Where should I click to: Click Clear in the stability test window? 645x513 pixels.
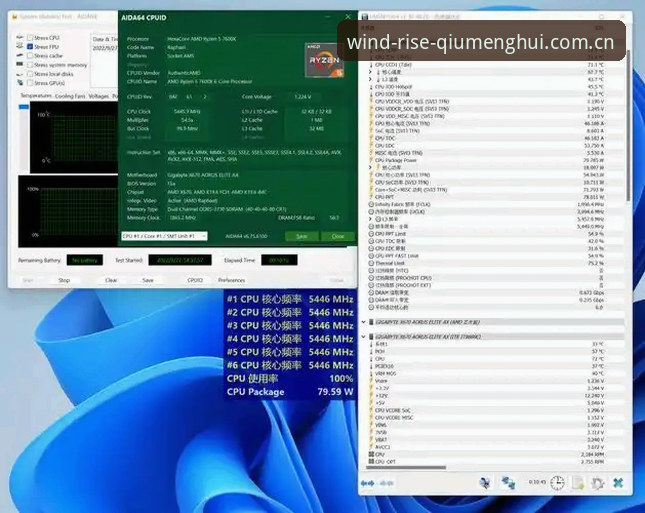point(111,280)
